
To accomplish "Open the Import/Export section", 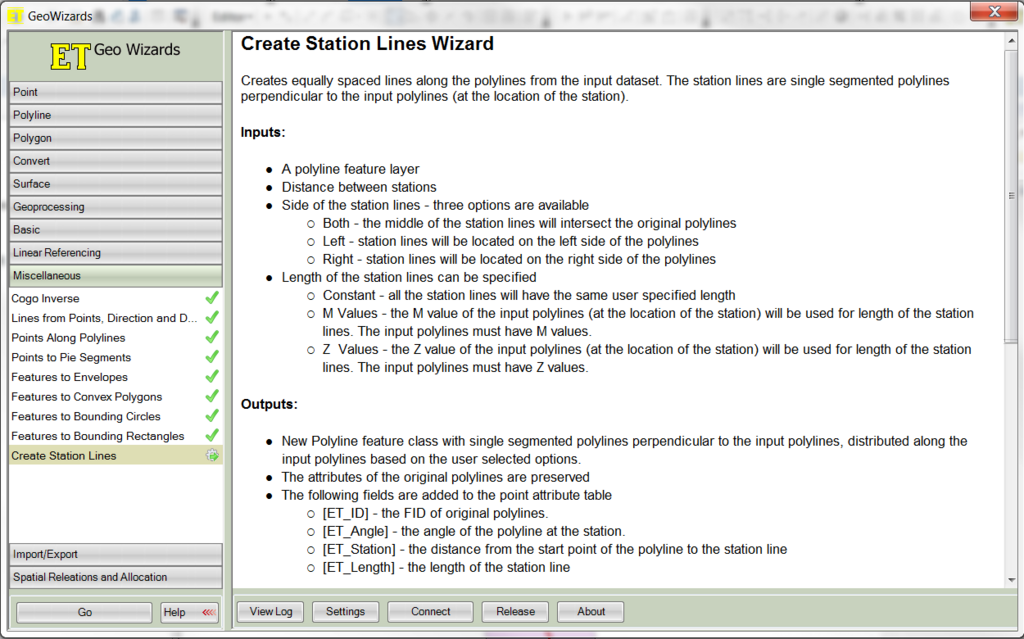I will (x=115, y=554).
